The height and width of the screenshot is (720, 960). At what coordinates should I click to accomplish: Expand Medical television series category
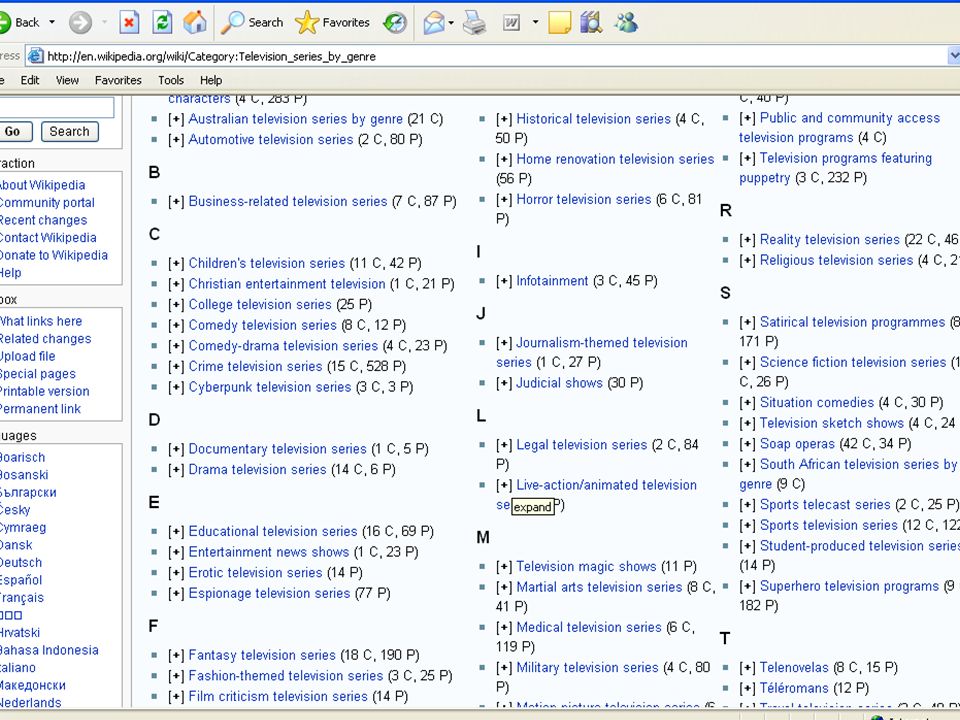click(504, 628)
